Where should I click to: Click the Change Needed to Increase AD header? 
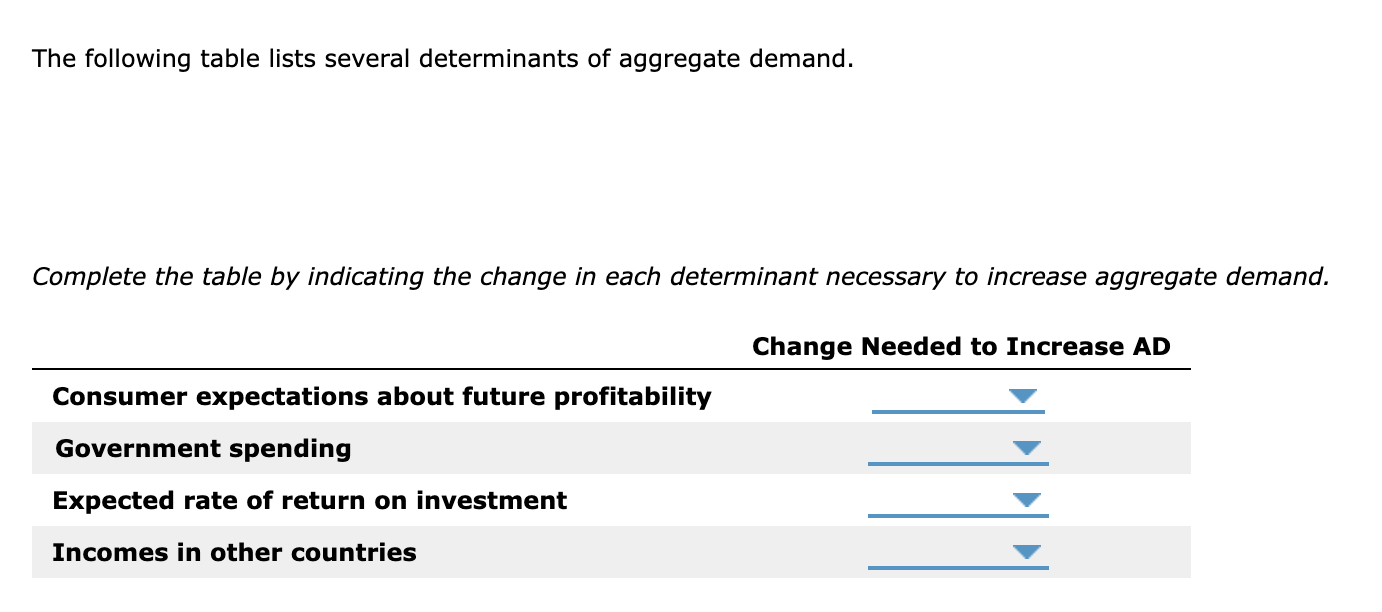pyautogui.click(x=960, y=346)
